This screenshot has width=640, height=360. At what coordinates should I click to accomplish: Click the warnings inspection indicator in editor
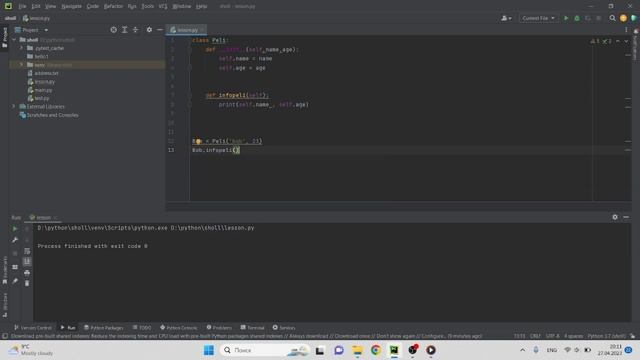[600, 41]
